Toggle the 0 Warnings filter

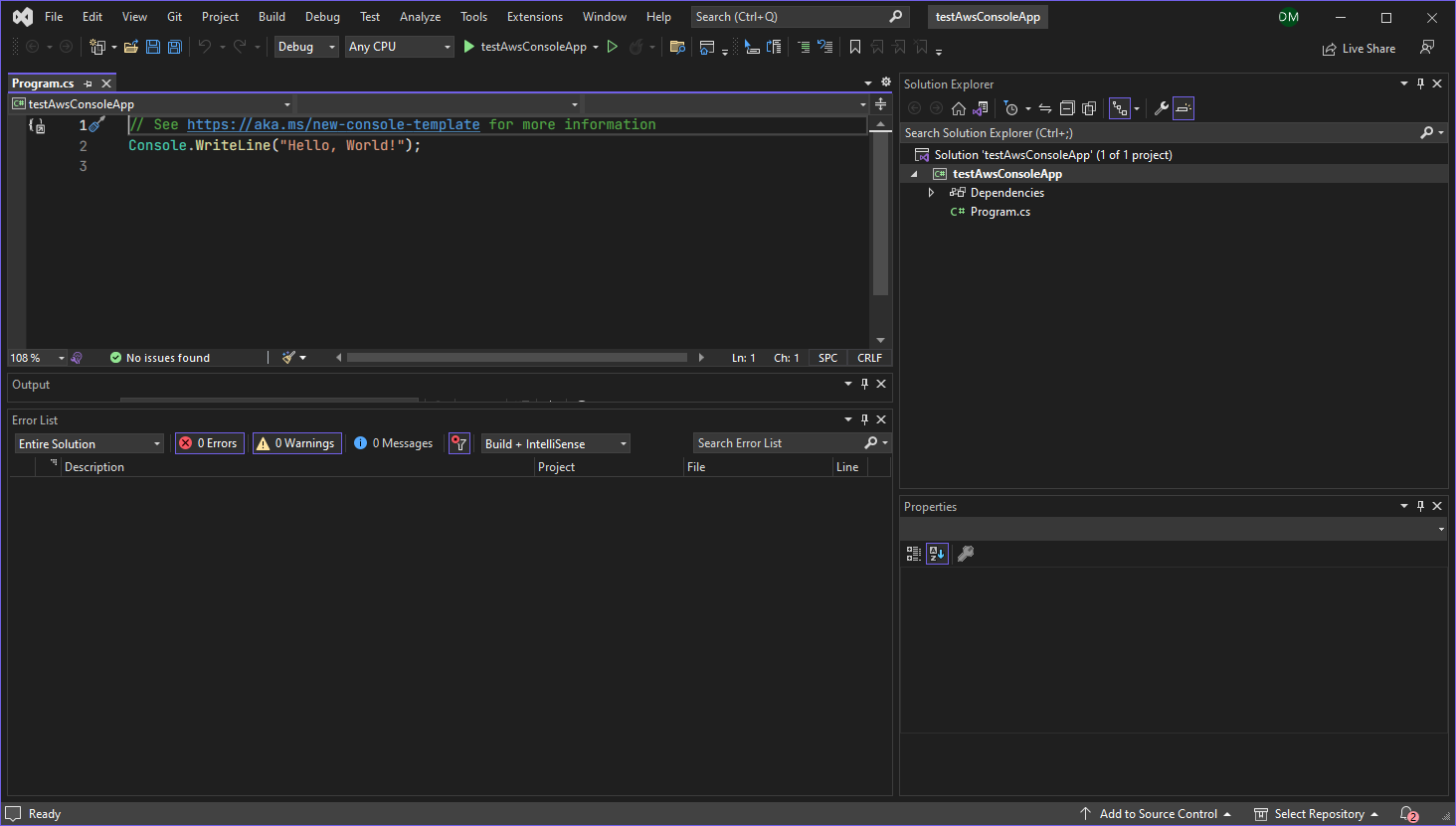point(296,443)
